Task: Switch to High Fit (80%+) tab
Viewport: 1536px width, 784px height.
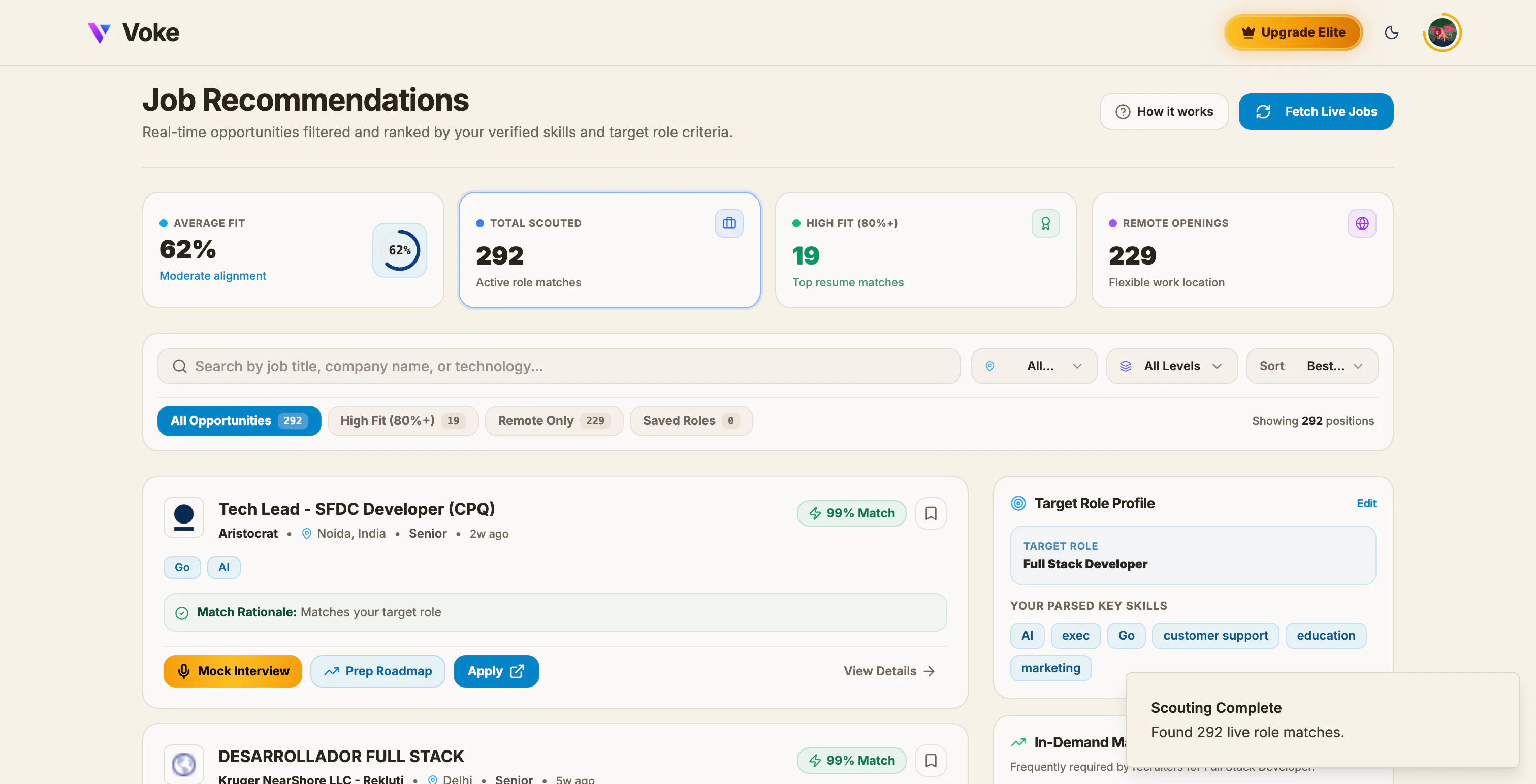Action: pos(402,421)
